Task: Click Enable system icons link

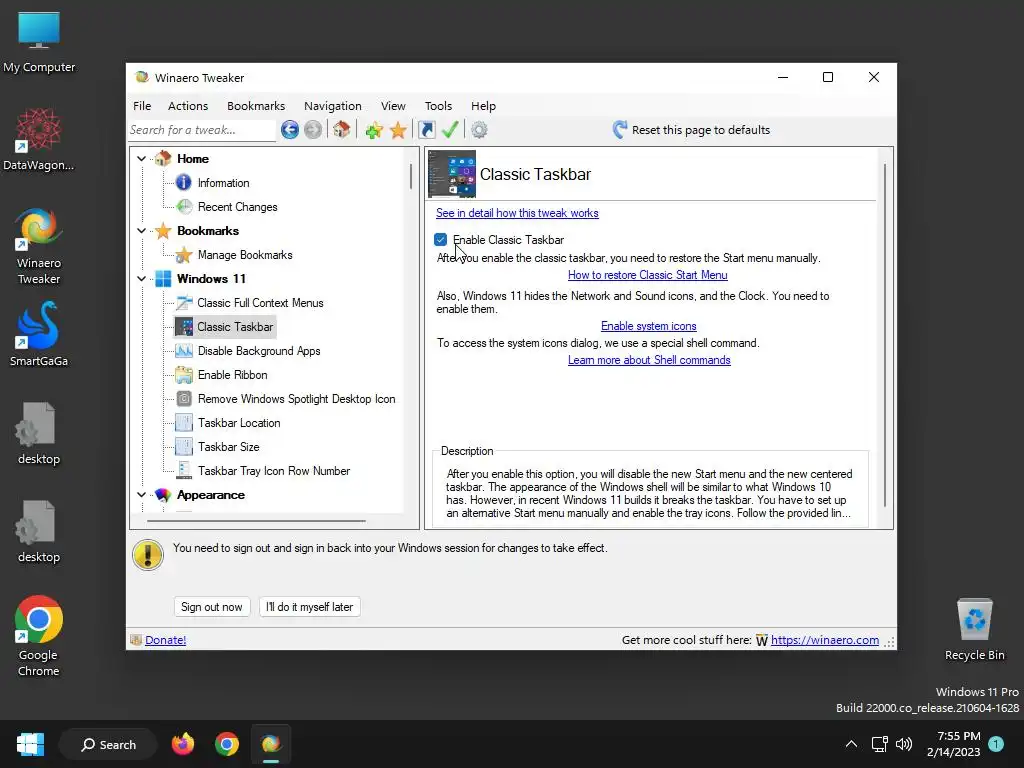Action: coord(648,326)
